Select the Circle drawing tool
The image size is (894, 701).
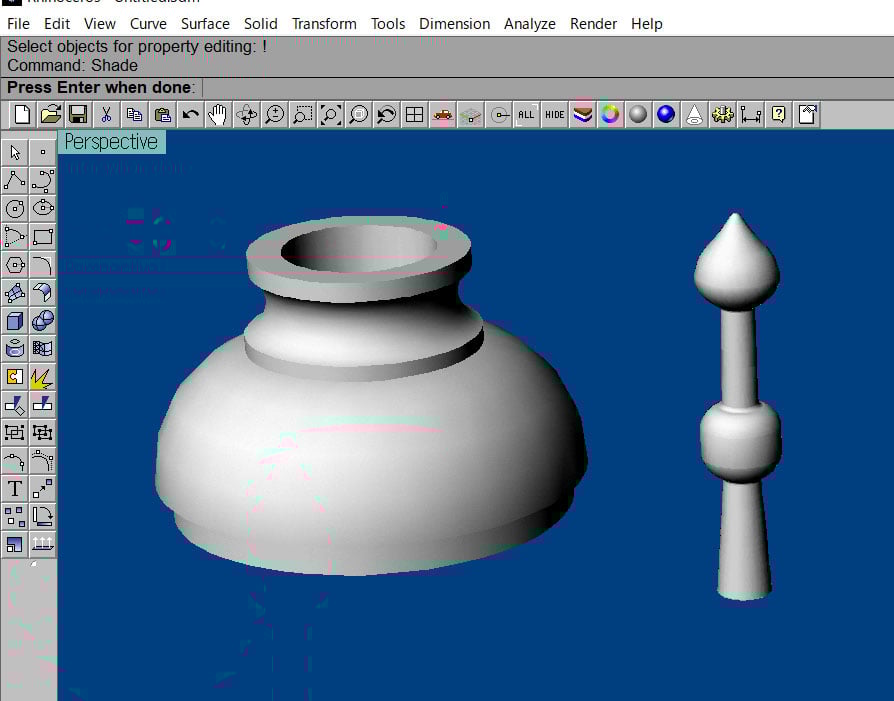(x=15, y=209)
